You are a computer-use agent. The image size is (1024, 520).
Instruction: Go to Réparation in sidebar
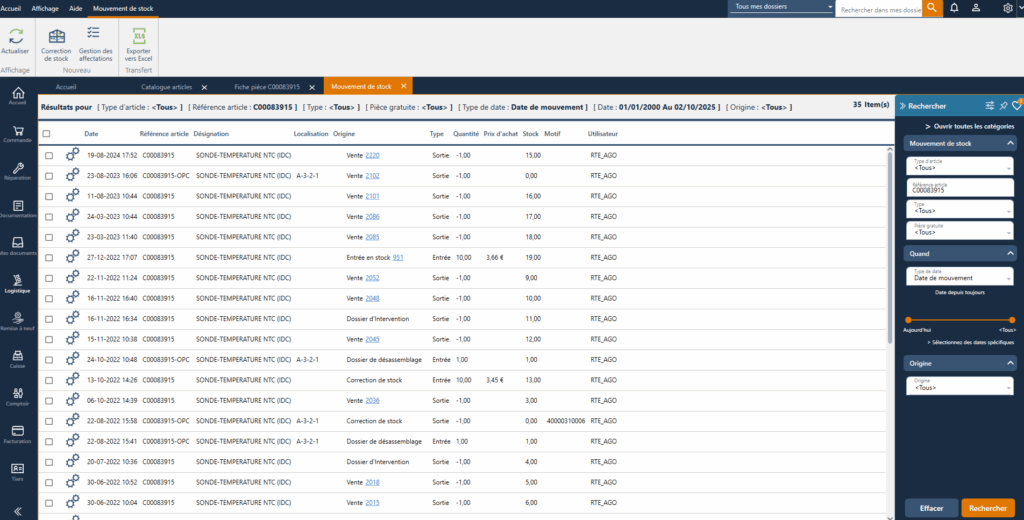click(x=17, y=168)
